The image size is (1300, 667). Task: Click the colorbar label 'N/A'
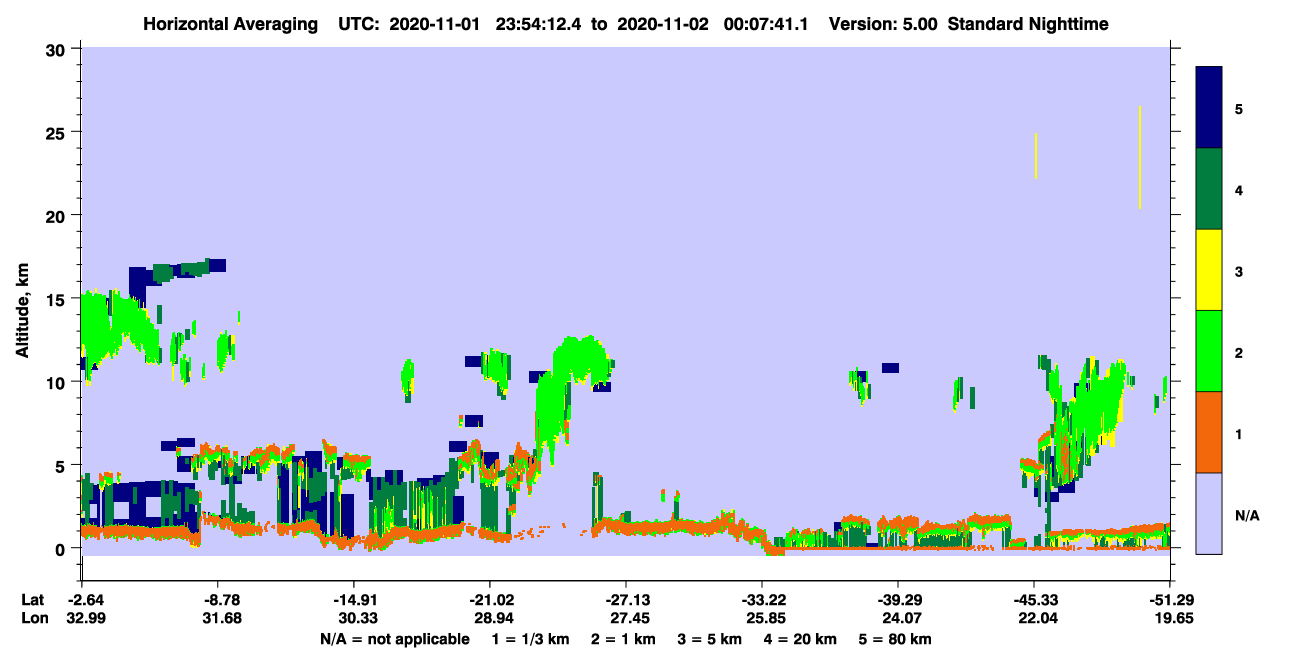pyautogui.click(x=1246, y=515)
